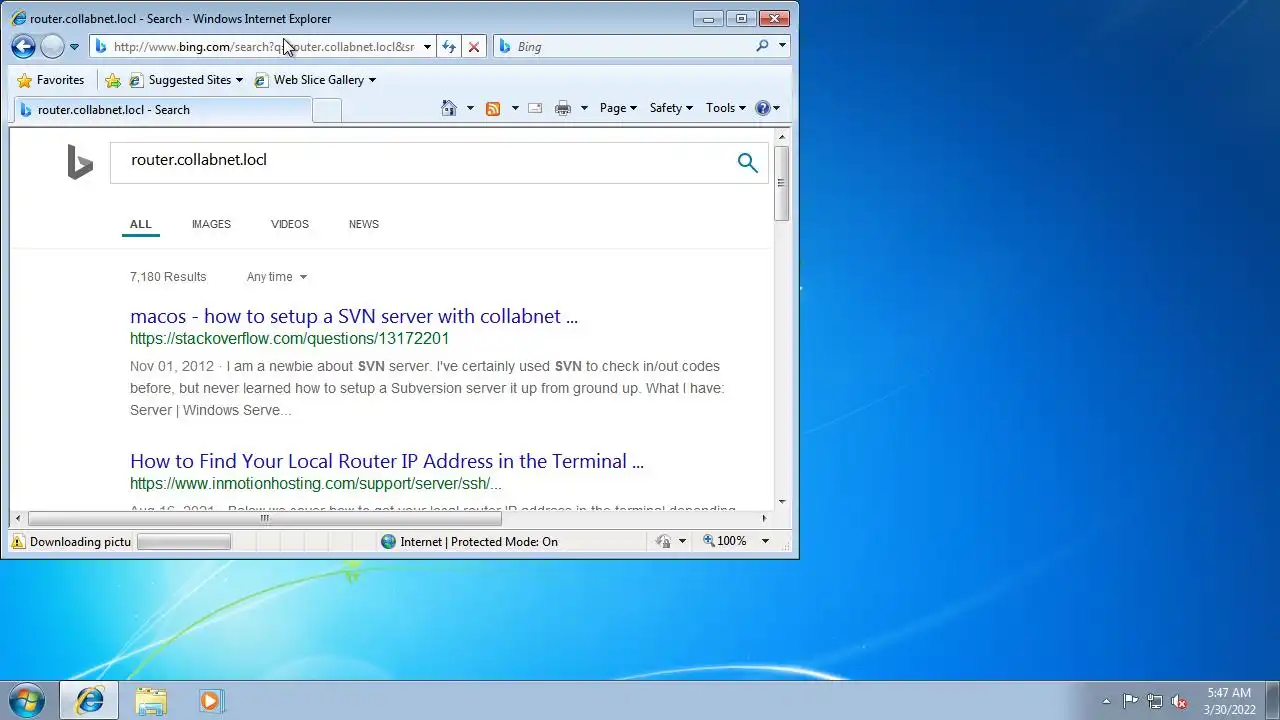Go back with the Back arrow button
The width and height of the screenshot is (1280, 720).
pyautogui.click(x=23, y=46)
